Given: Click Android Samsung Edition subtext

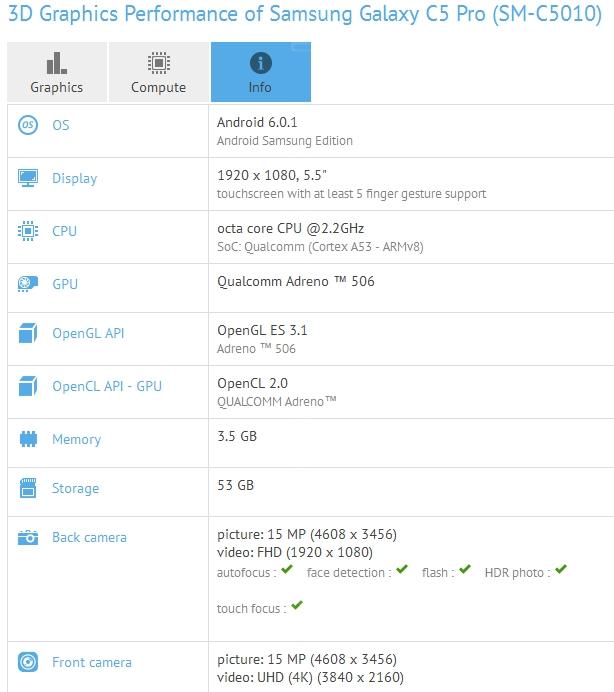Looking at the screenshot, I should (x=285, y=141).
